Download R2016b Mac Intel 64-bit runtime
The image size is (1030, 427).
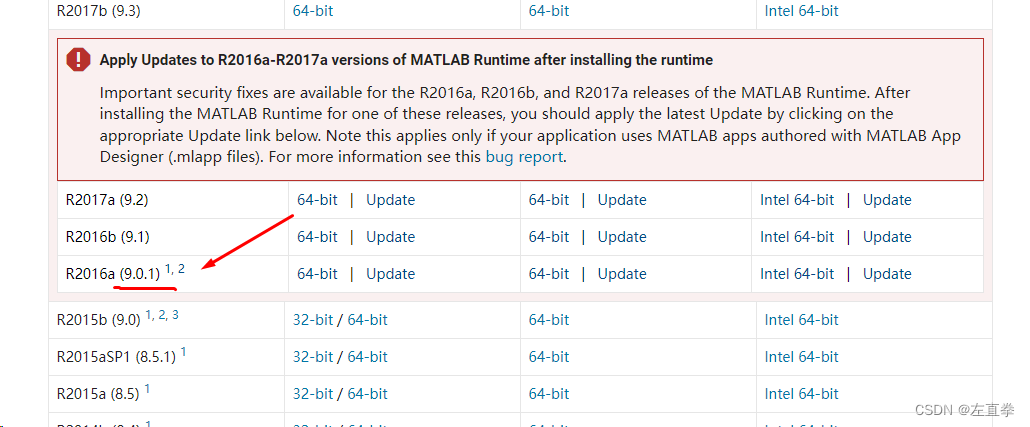pyautogui.click(x=797, y=236)
